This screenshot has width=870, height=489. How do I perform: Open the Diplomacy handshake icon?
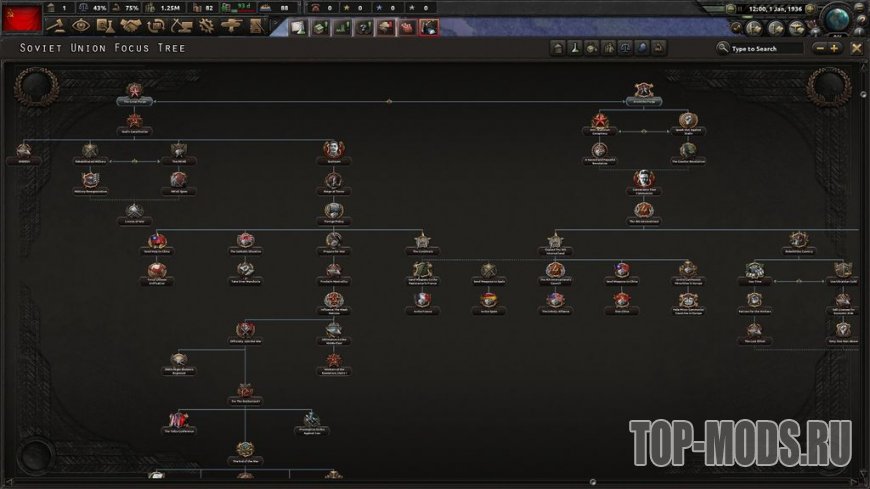click(x=131, y=26)
